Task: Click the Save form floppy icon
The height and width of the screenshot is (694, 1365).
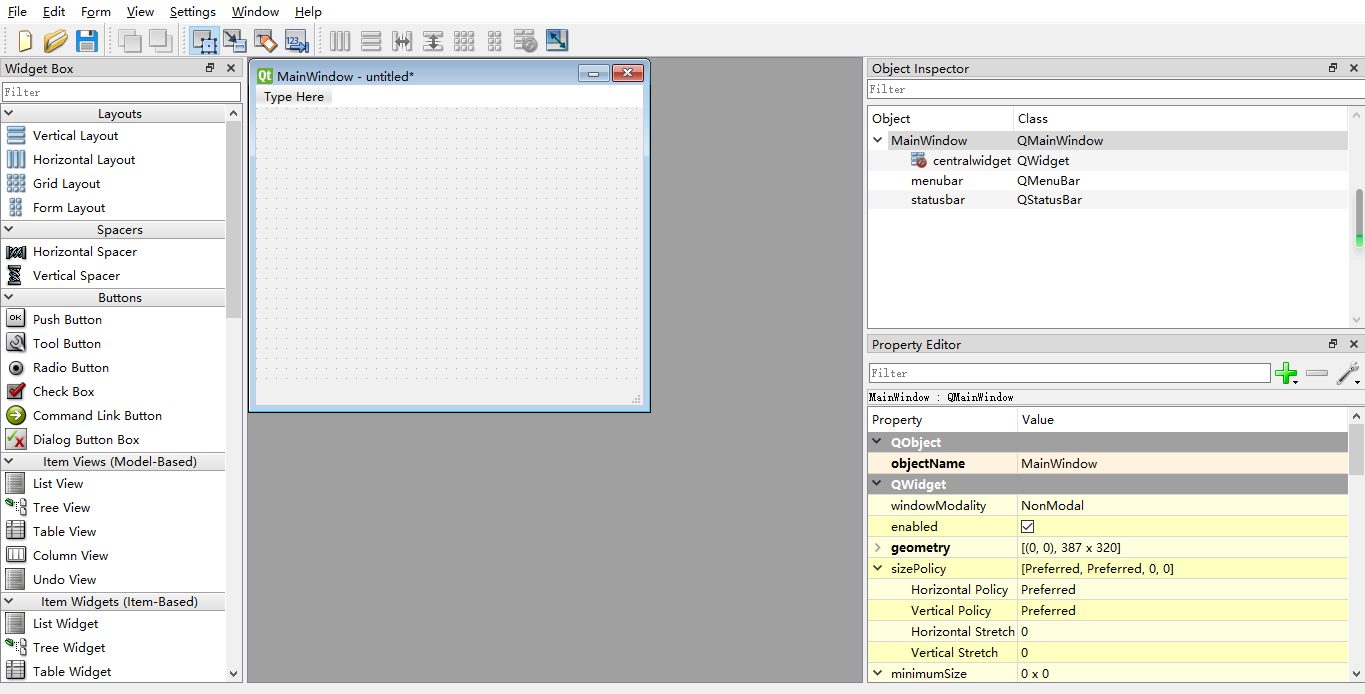Action: [87, 41]
